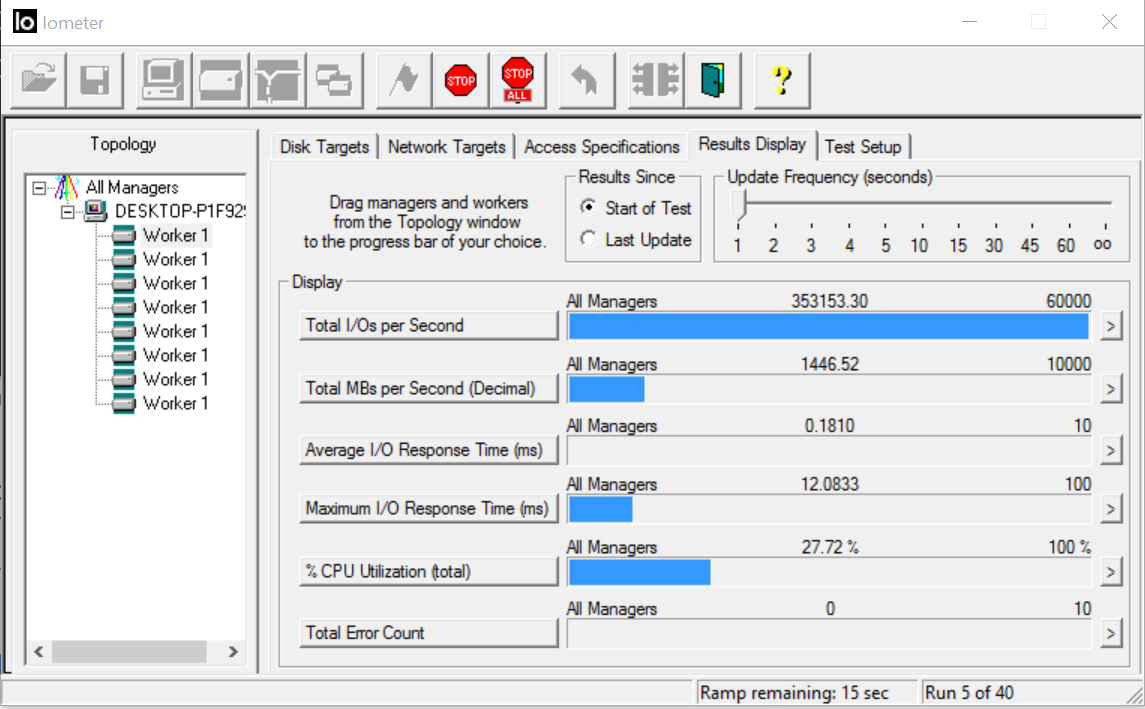Click the Exit door icon in toolbar
The height and width of the screenshot is (709, 1145).
(712, 80)
